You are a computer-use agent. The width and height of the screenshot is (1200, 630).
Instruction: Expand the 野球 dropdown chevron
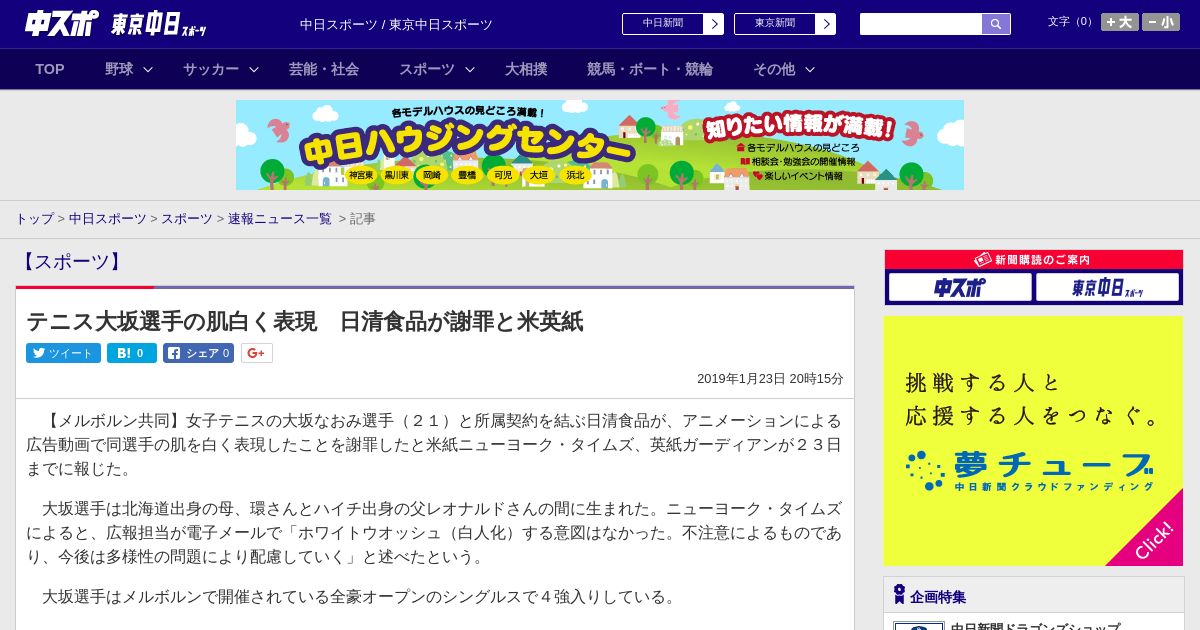pyautogui.click(x=148, y=69)
